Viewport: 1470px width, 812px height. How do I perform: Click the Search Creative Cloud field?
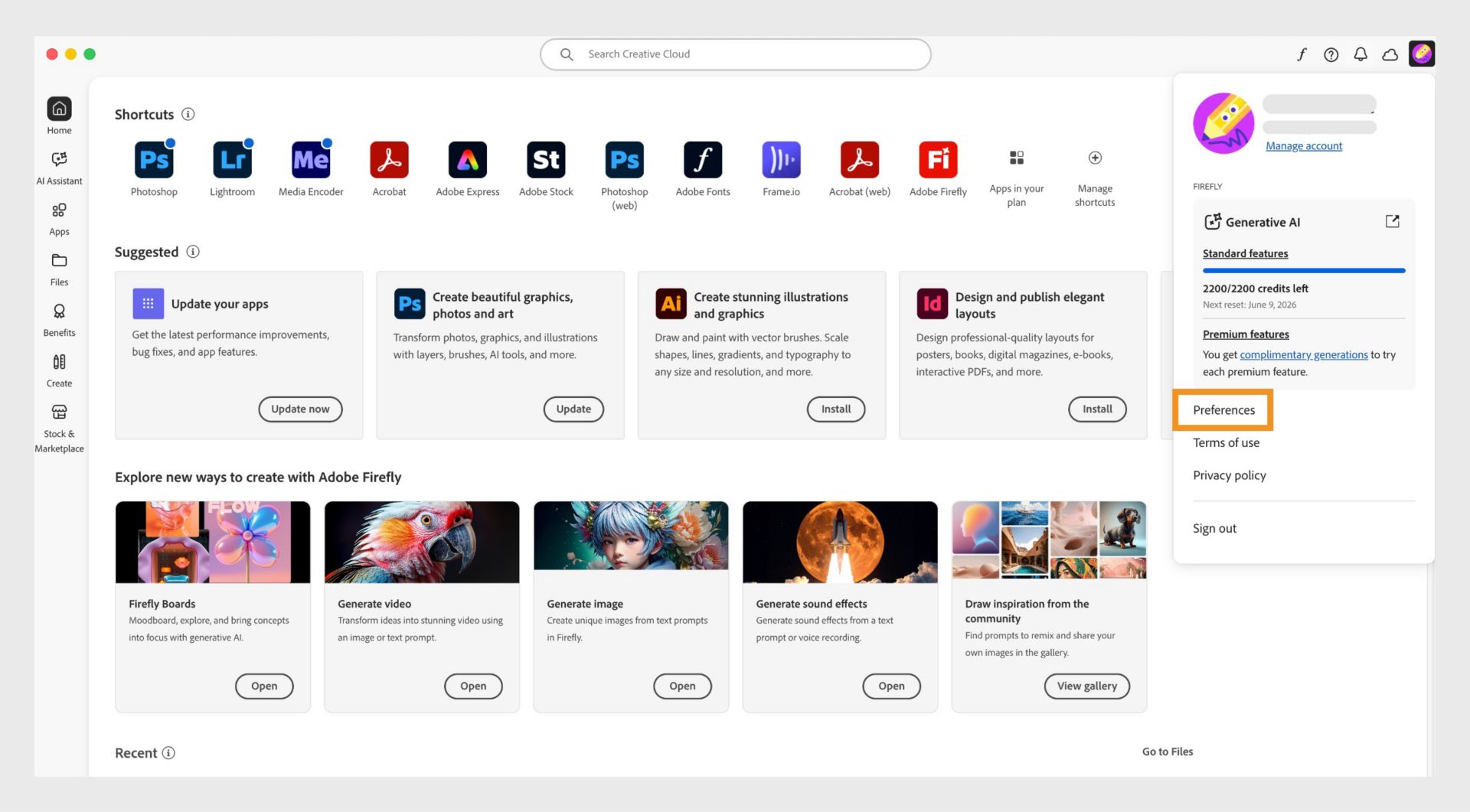tap(735, 54)
